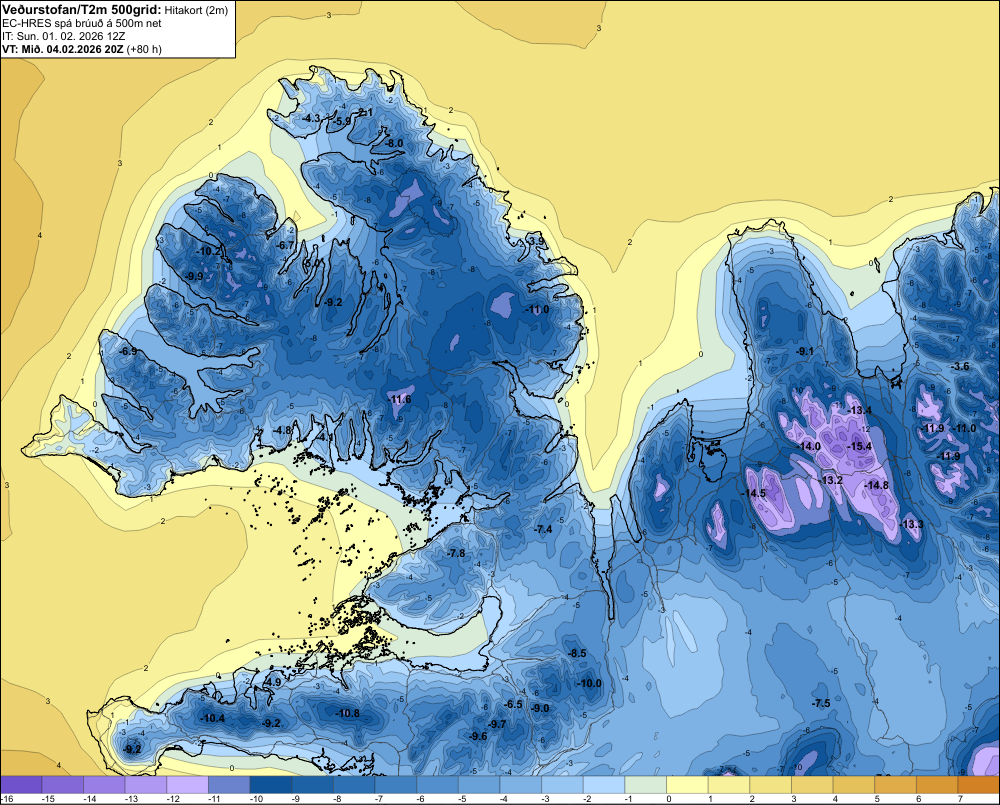Click the -10.4 temperature label
The width and height of the screenshot is (1000, 805).
(x=212, y=719)
